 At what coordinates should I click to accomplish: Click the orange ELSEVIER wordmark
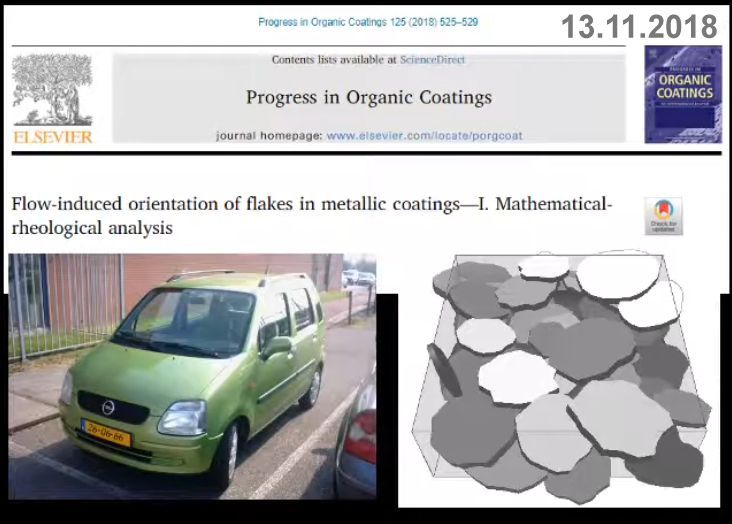pos(53,137)
